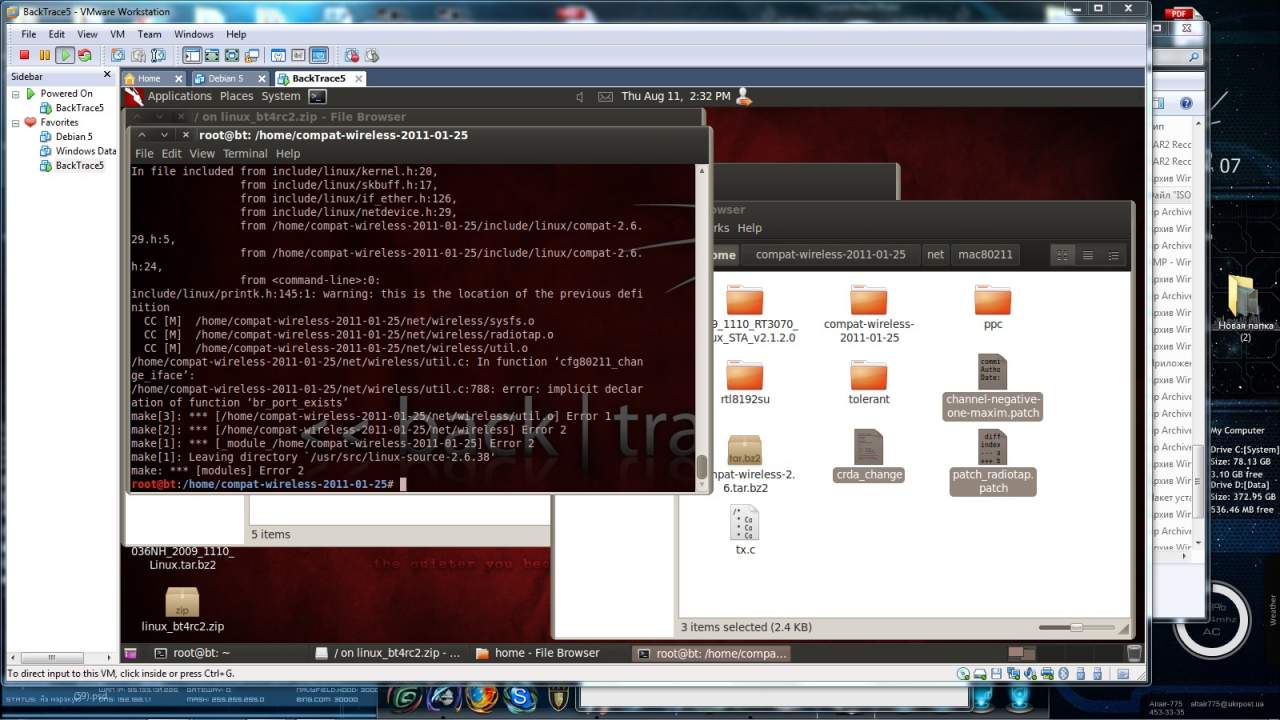Open the linux_bt4rc2.zip desktop file
This screenshot has height=720, width=1280.
182,610
